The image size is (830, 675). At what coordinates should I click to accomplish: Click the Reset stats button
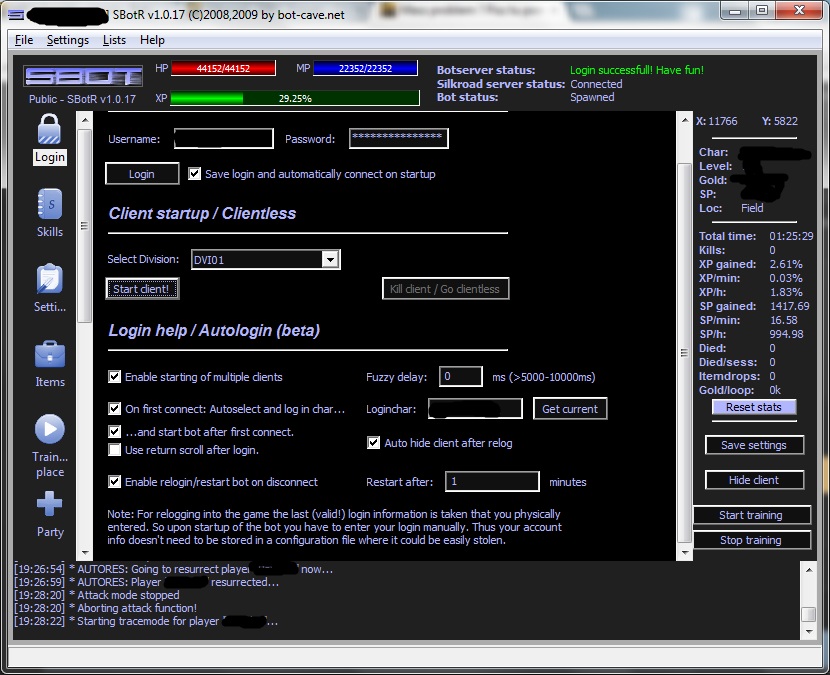point(754,407)
